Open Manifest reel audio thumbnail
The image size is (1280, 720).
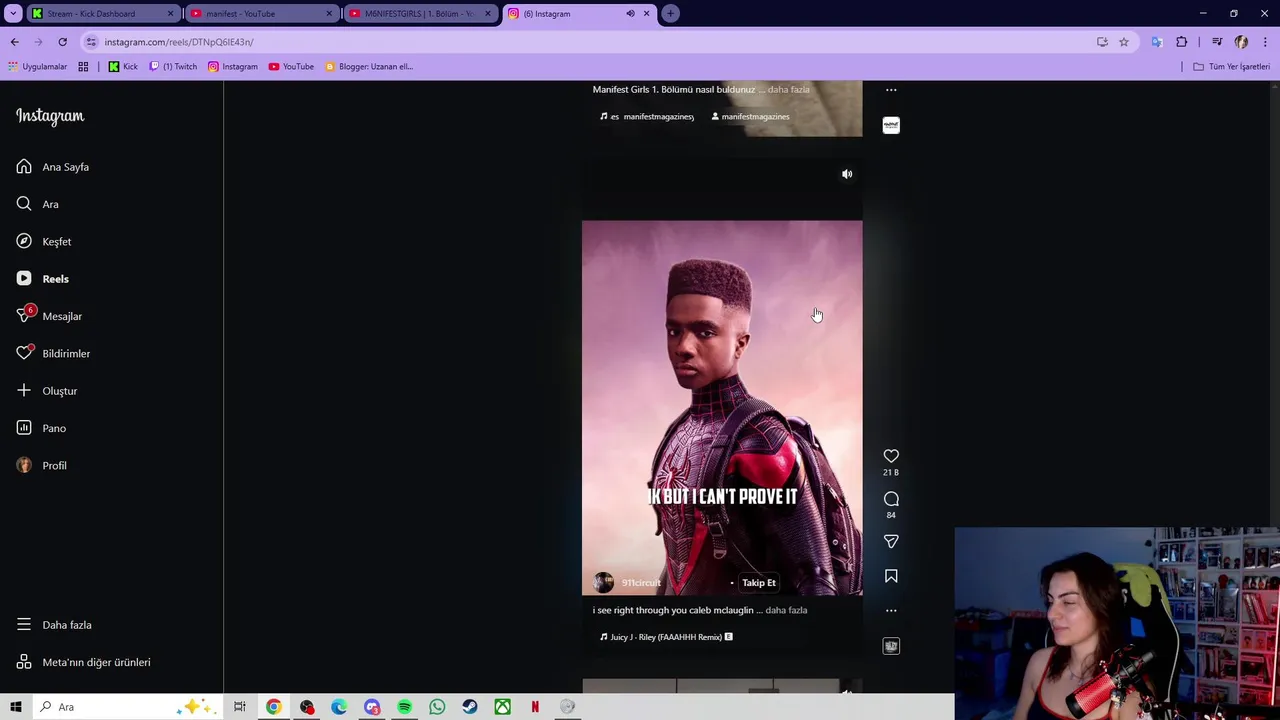pos(891,125)
